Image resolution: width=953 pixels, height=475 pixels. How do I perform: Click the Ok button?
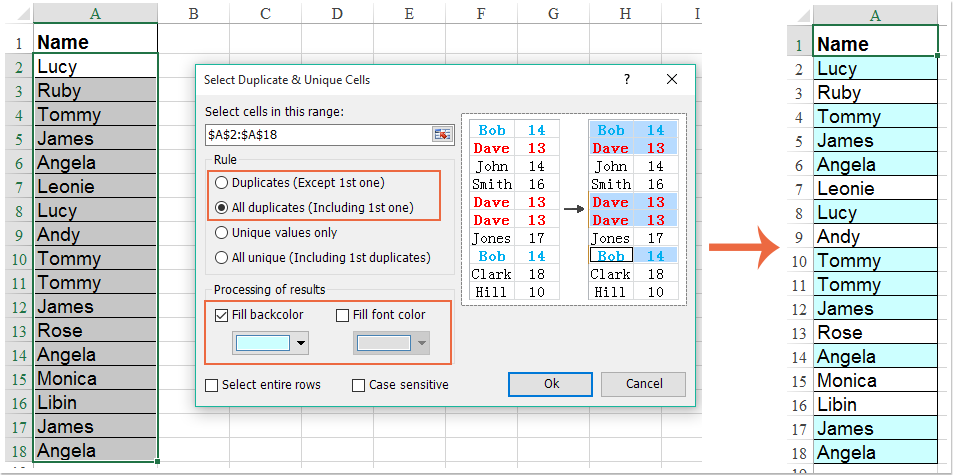(551, 384)
